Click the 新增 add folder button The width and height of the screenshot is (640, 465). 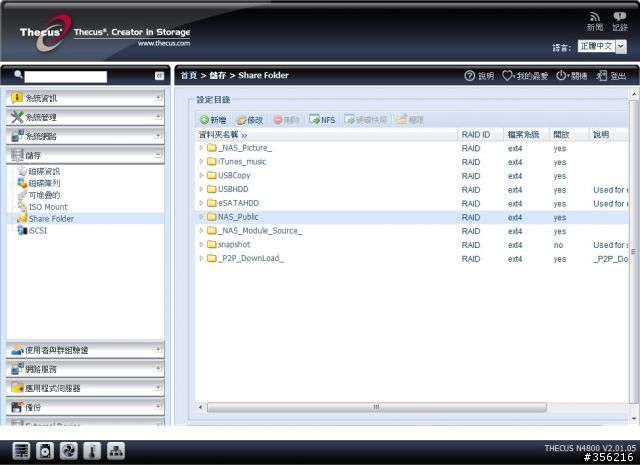(213, 120)
